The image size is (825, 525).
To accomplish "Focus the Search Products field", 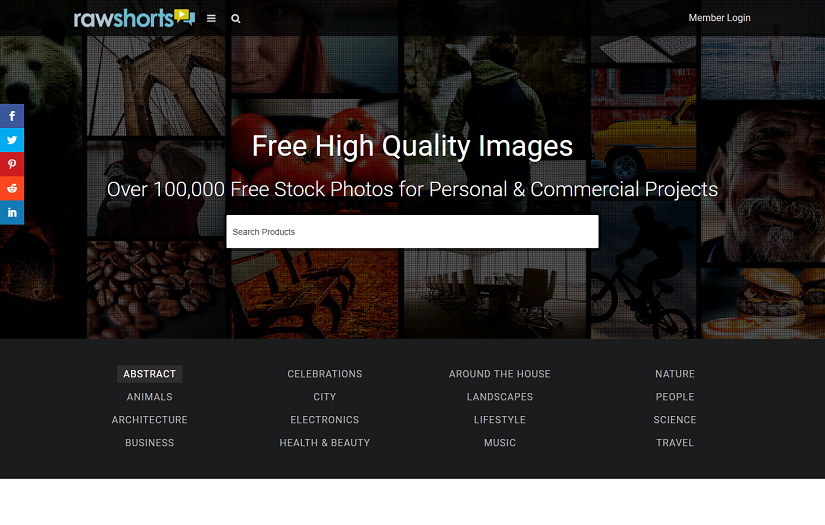I will (x=412, y=231).
